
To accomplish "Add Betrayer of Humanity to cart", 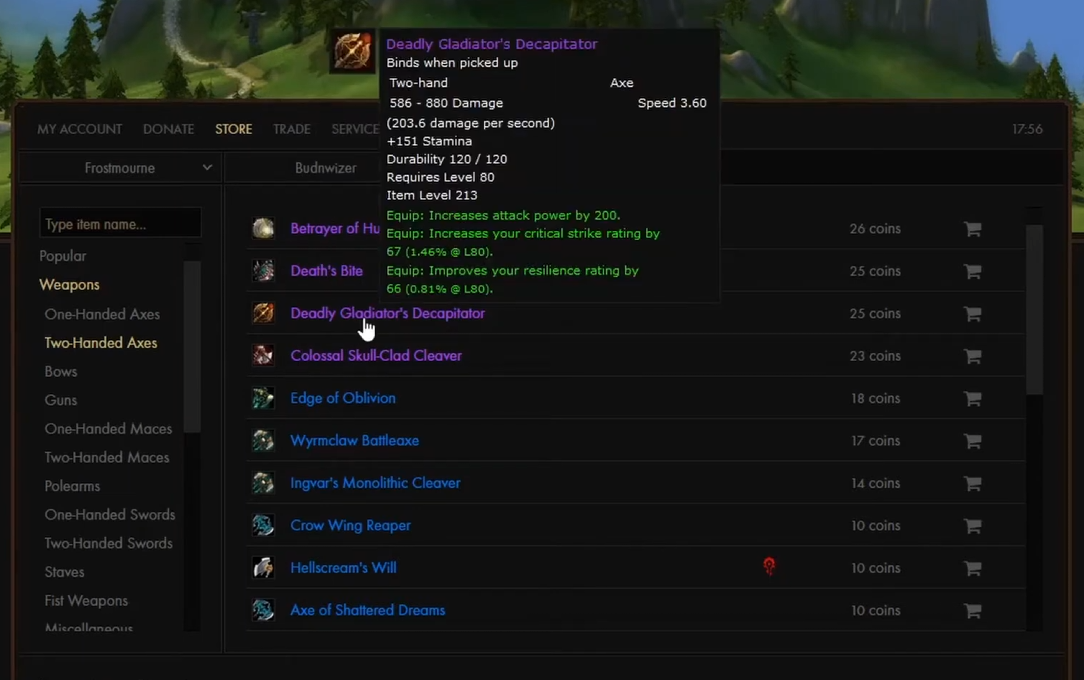I will [973, 229].
